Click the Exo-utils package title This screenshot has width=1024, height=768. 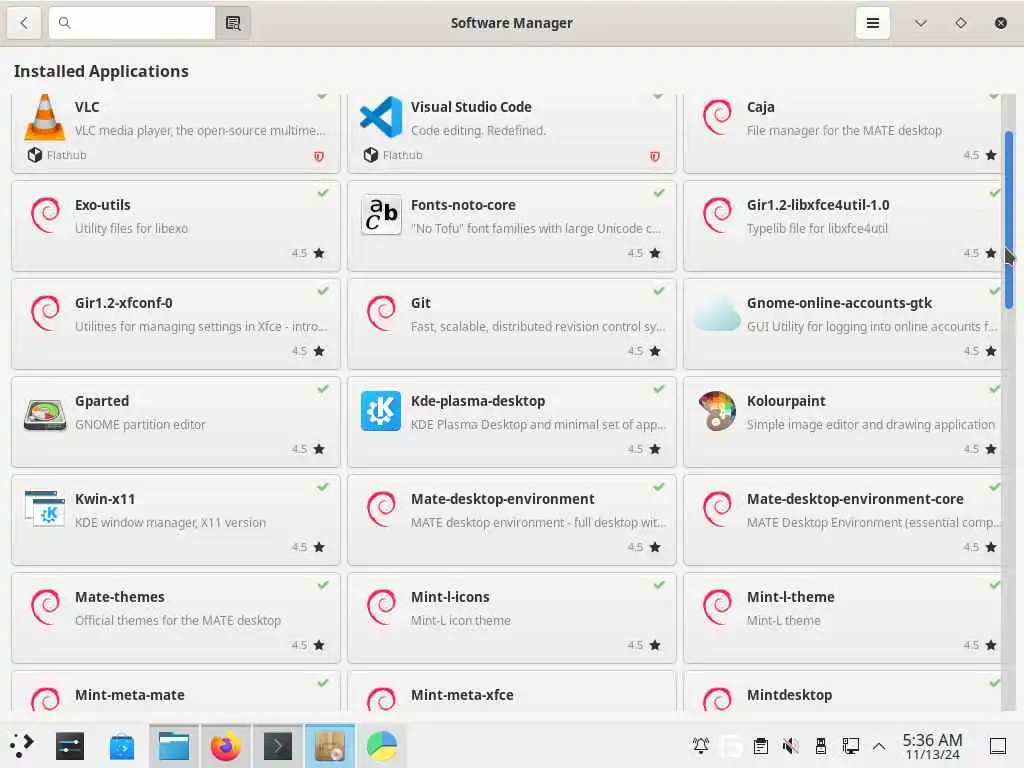coord(103,205)
